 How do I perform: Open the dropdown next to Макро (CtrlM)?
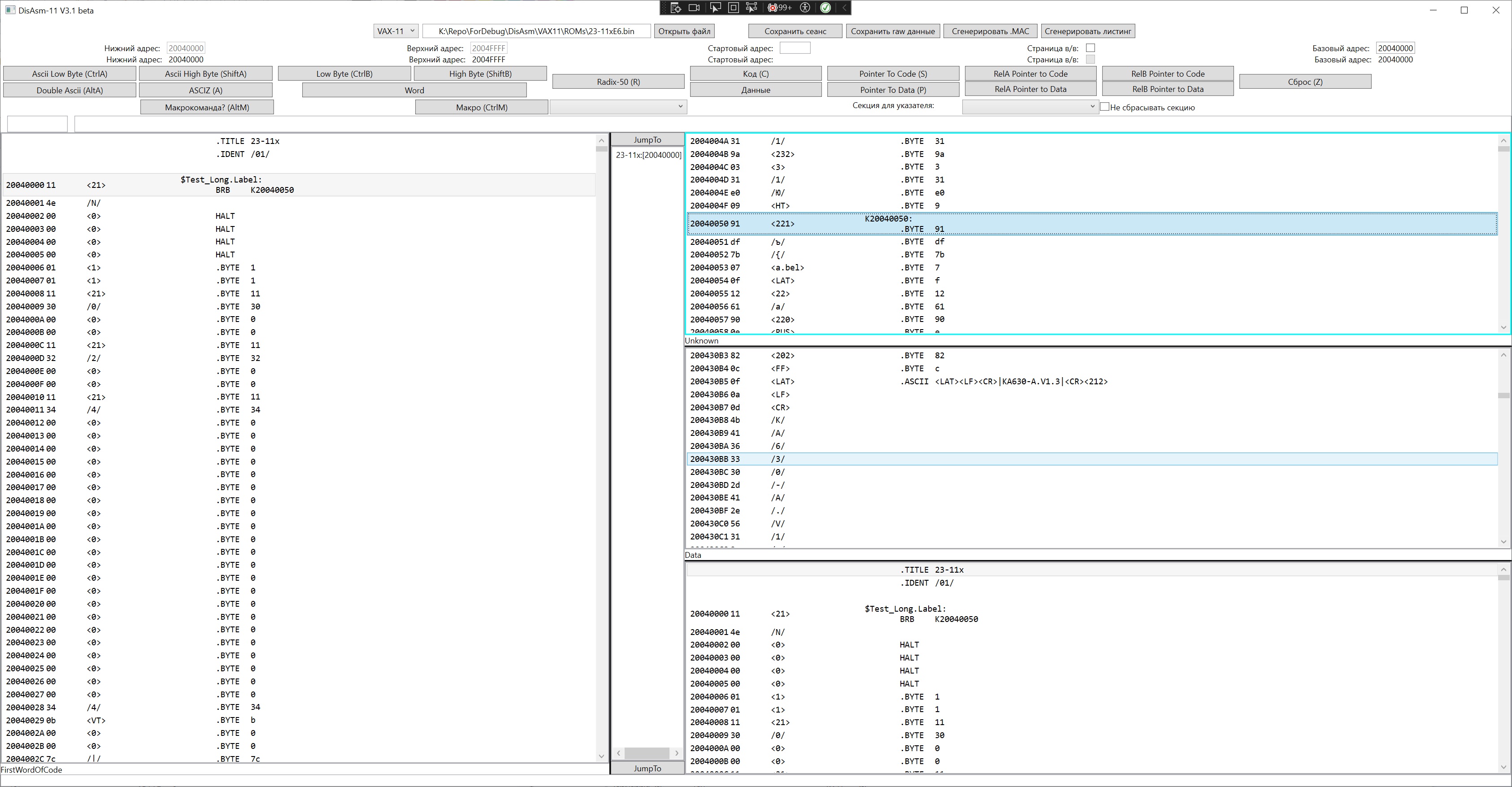click(x=619, y=107)
